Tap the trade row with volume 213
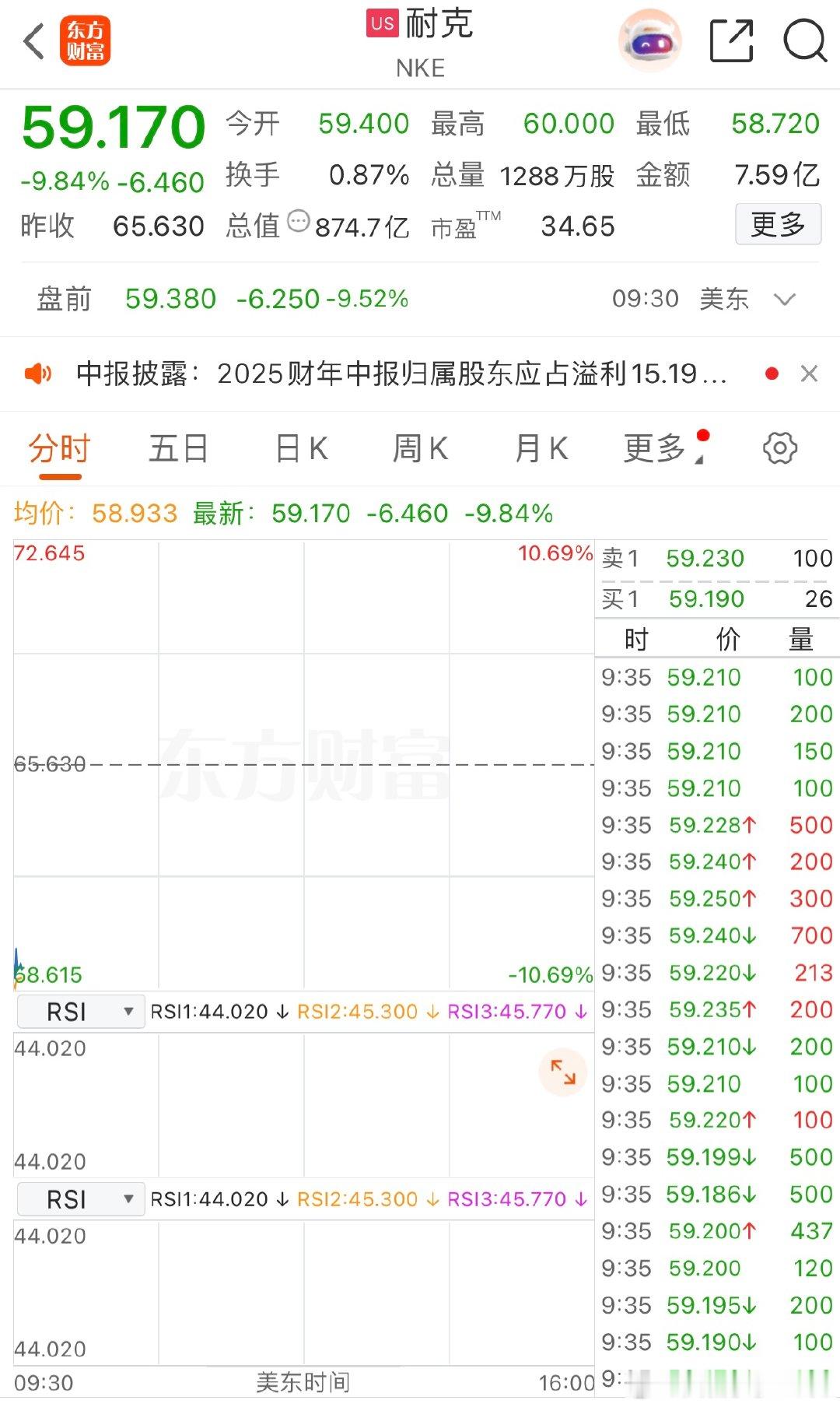The width and height of the screenshot is (840, 1407). [716, 973]
